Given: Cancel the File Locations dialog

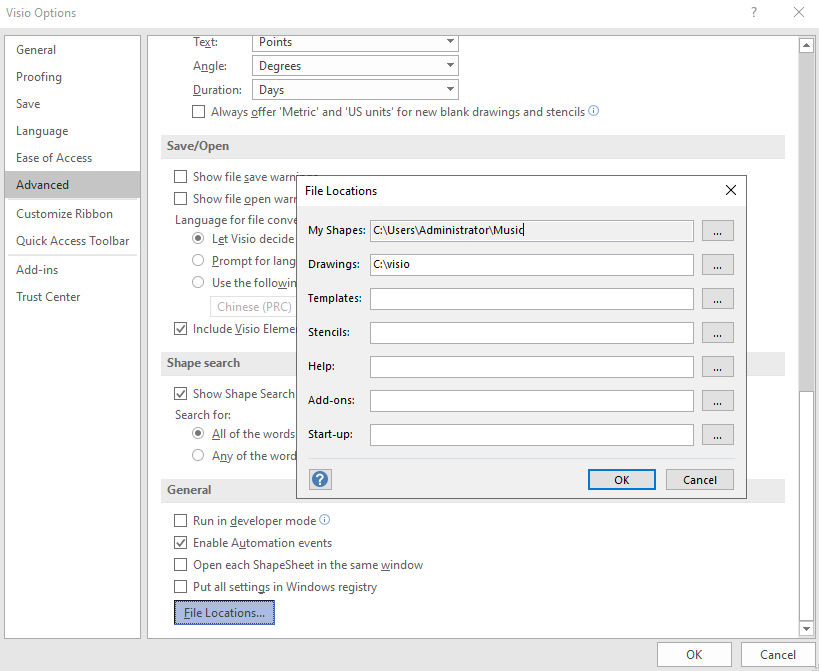Looking at the screenshot, I should point(700,479).
